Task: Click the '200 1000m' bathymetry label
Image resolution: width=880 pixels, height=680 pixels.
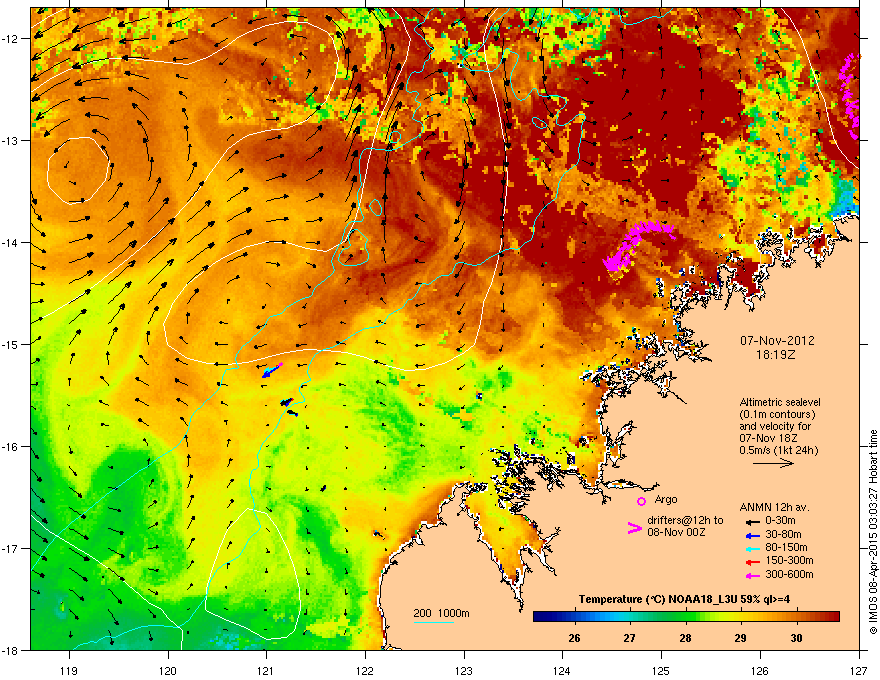Action: point(441,613)
